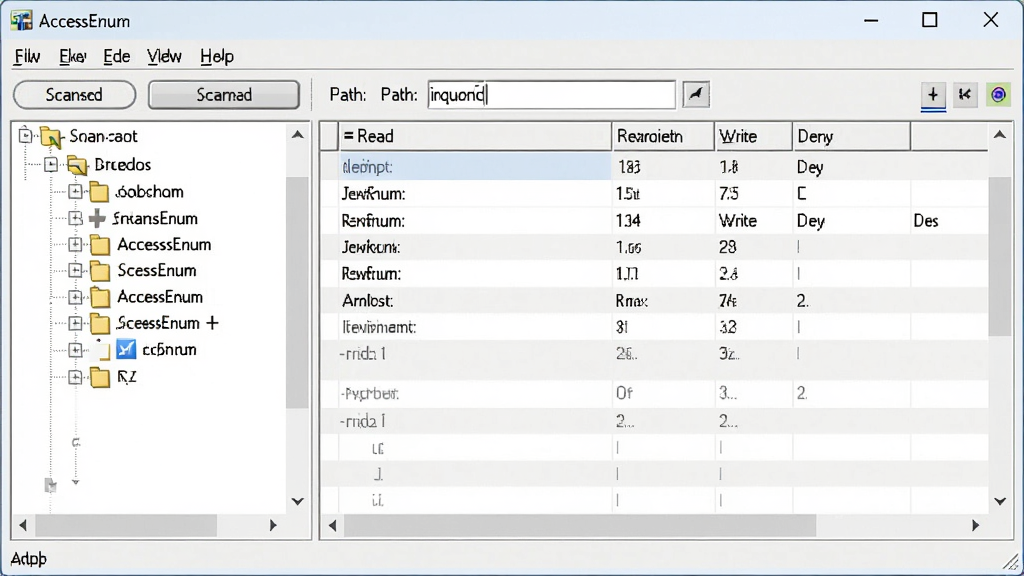
Task: Click tree panel scroll left arrow
Action: pos(23,525)
